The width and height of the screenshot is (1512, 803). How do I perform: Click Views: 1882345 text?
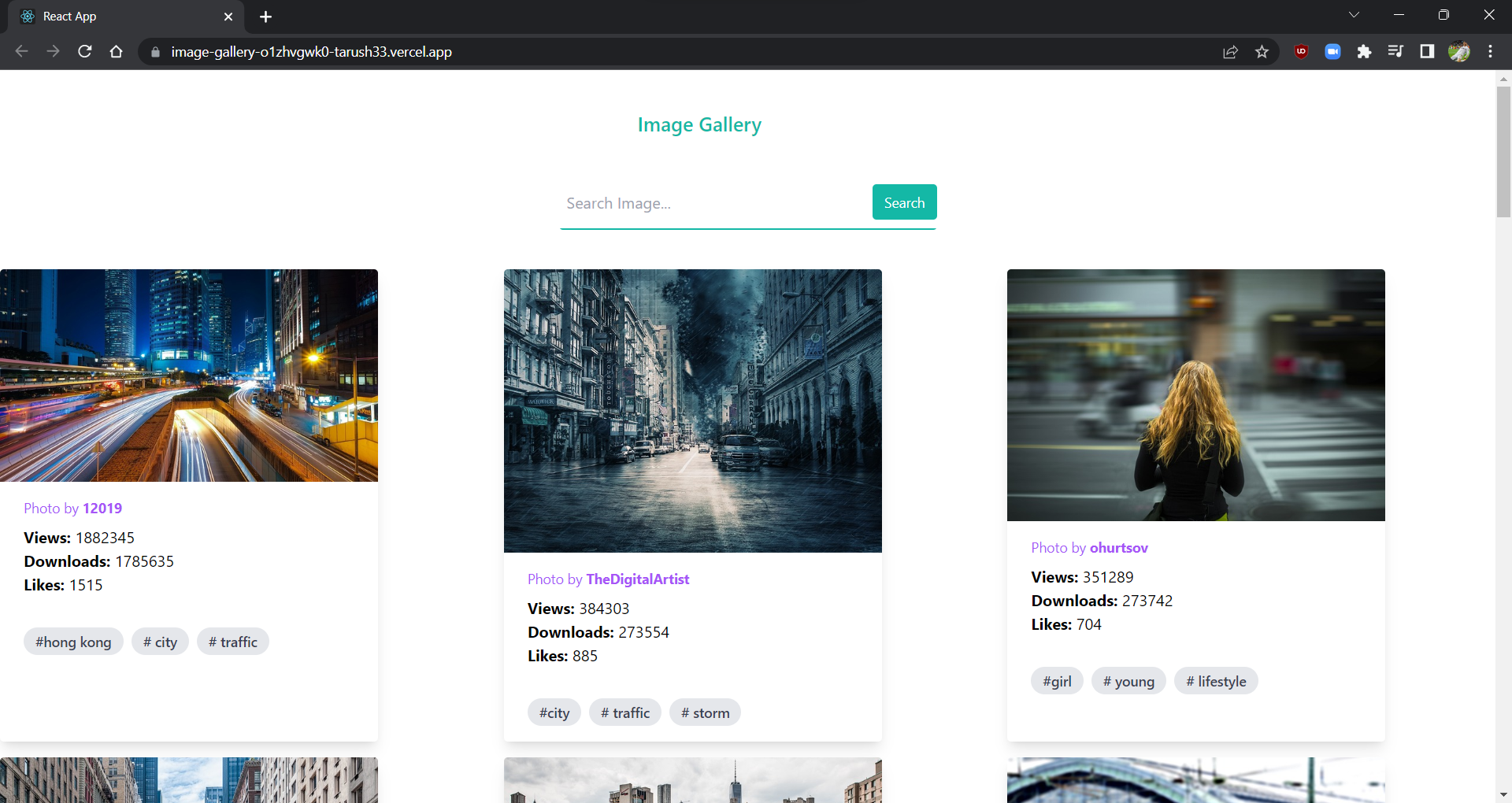[79, 538]
